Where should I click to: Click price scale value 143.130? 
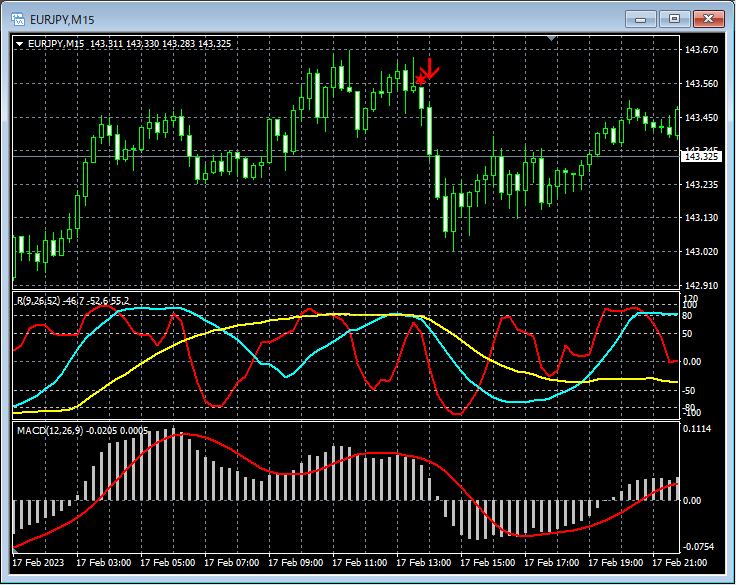pos(701,218)
